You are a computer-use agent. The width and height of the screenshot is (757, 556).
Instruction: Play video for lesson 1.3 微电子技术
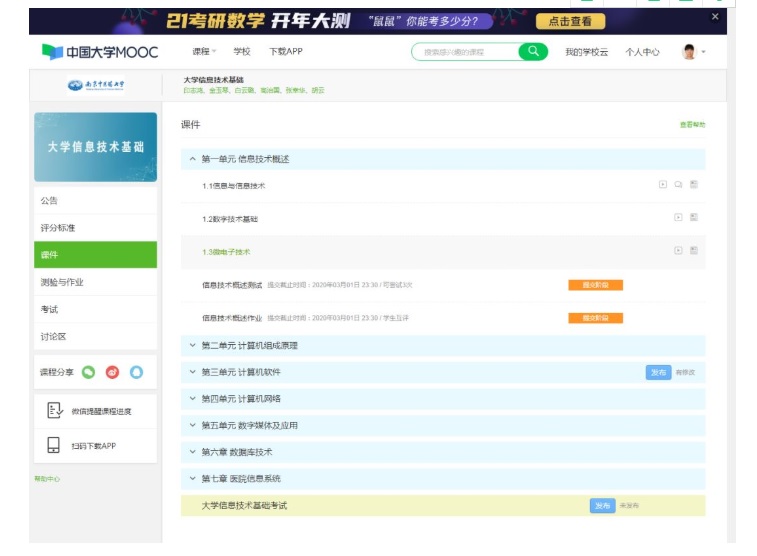click(678, 250)
